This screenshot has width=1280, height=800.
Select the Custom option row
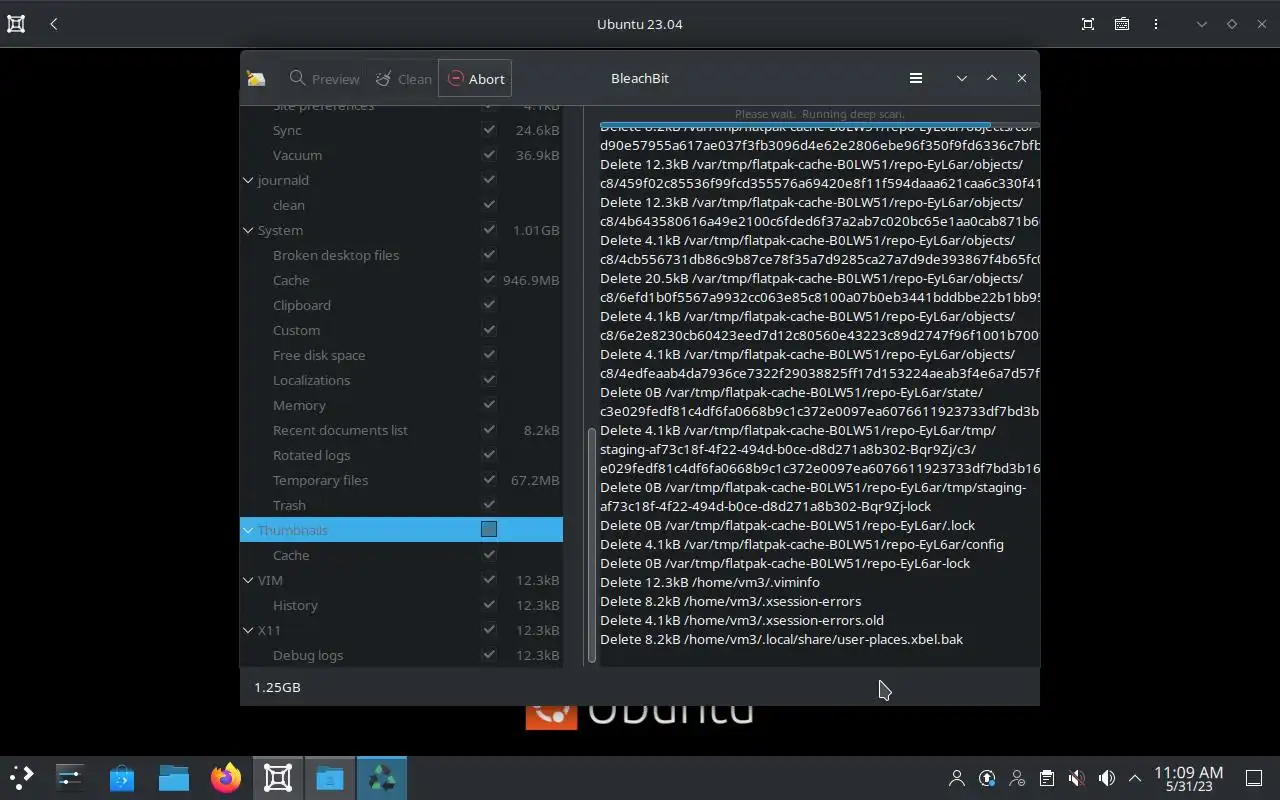click(x=401, y=330)
